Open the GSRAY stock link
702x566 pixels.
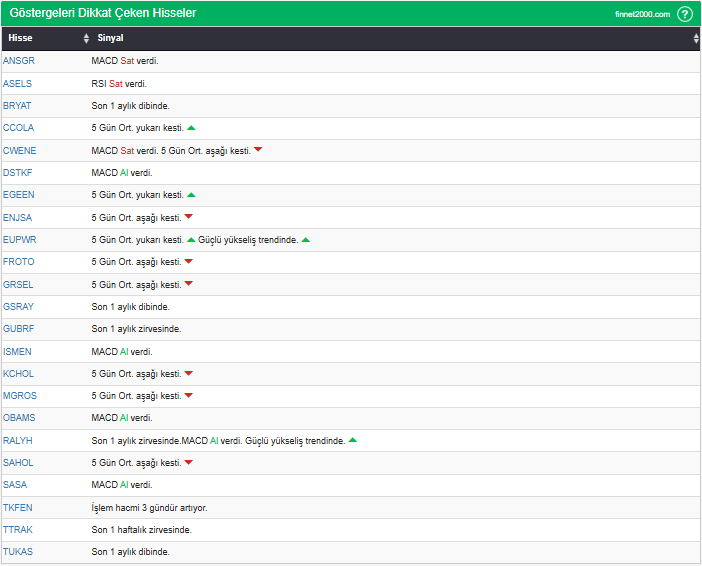coord(19,307)
